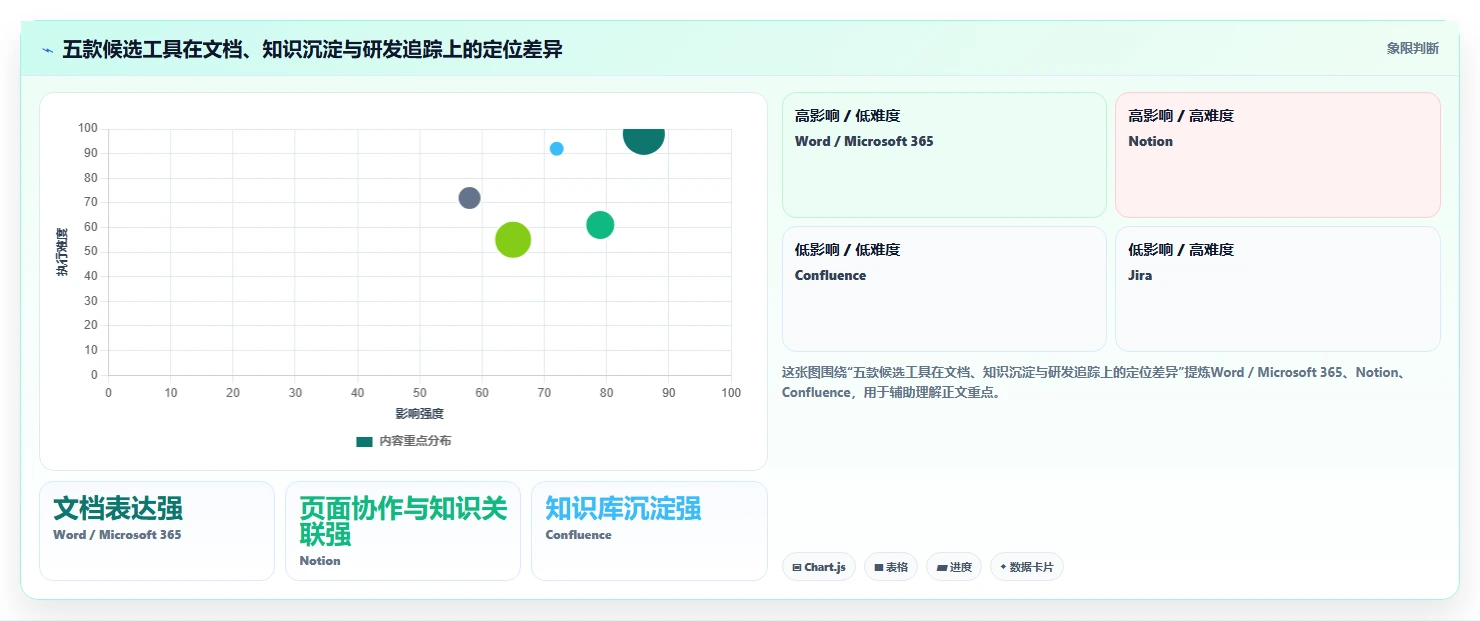Click the lightning icon beside the header title

pos(47,50)
